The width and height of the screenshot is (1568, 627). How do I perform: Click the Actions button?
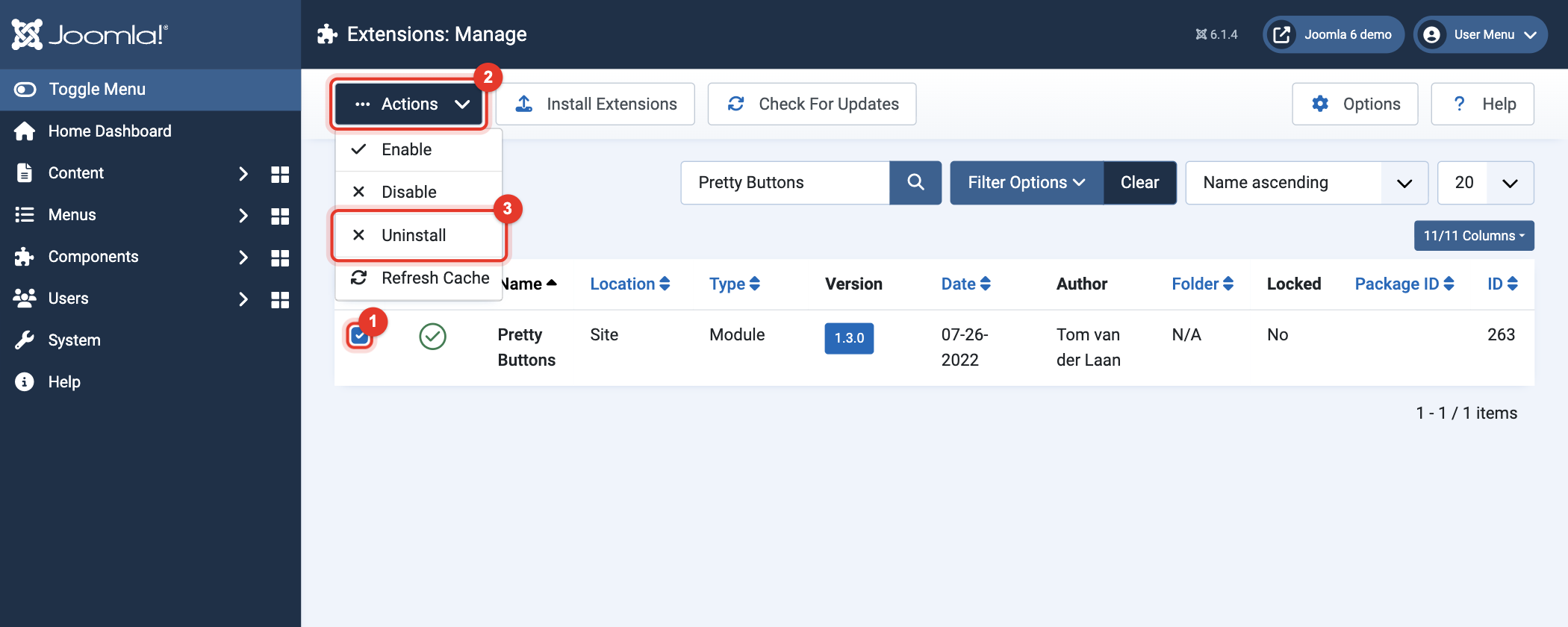[410, 104]
